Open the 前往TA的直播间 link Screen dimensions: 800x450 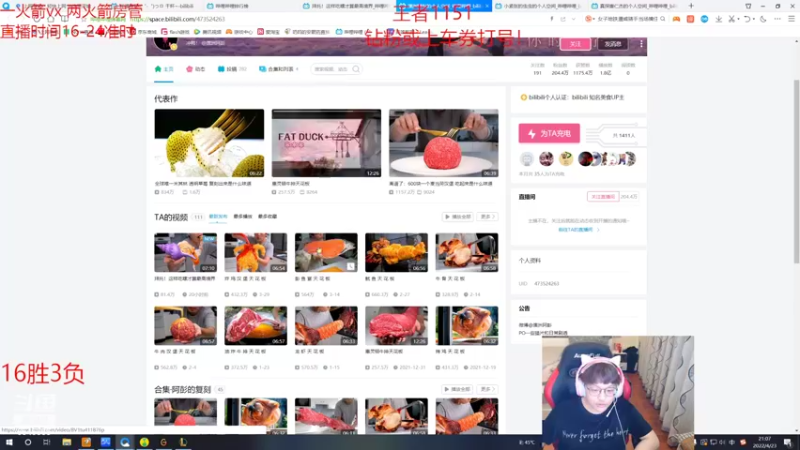coord(578,230)
